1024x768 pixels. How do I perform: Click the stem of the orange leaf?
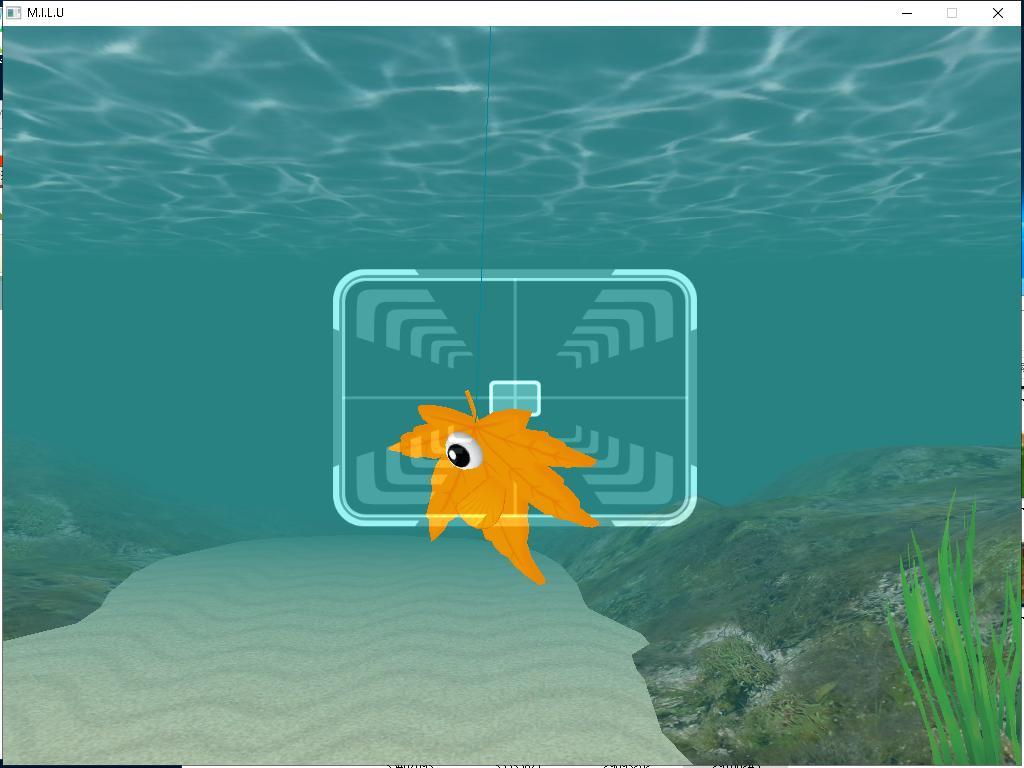(470, 403)
